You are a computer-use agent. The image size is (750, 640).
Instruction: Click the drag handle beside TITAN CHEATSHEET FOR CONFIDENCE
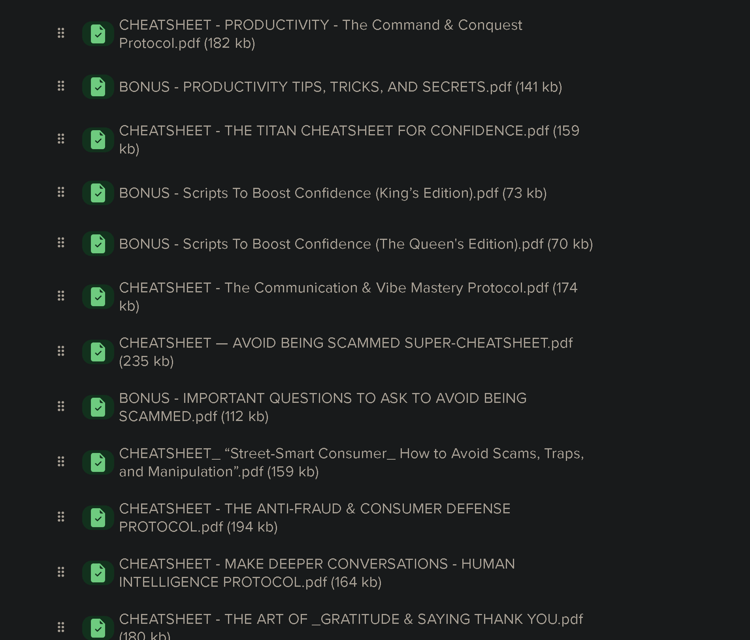(61, 139)
